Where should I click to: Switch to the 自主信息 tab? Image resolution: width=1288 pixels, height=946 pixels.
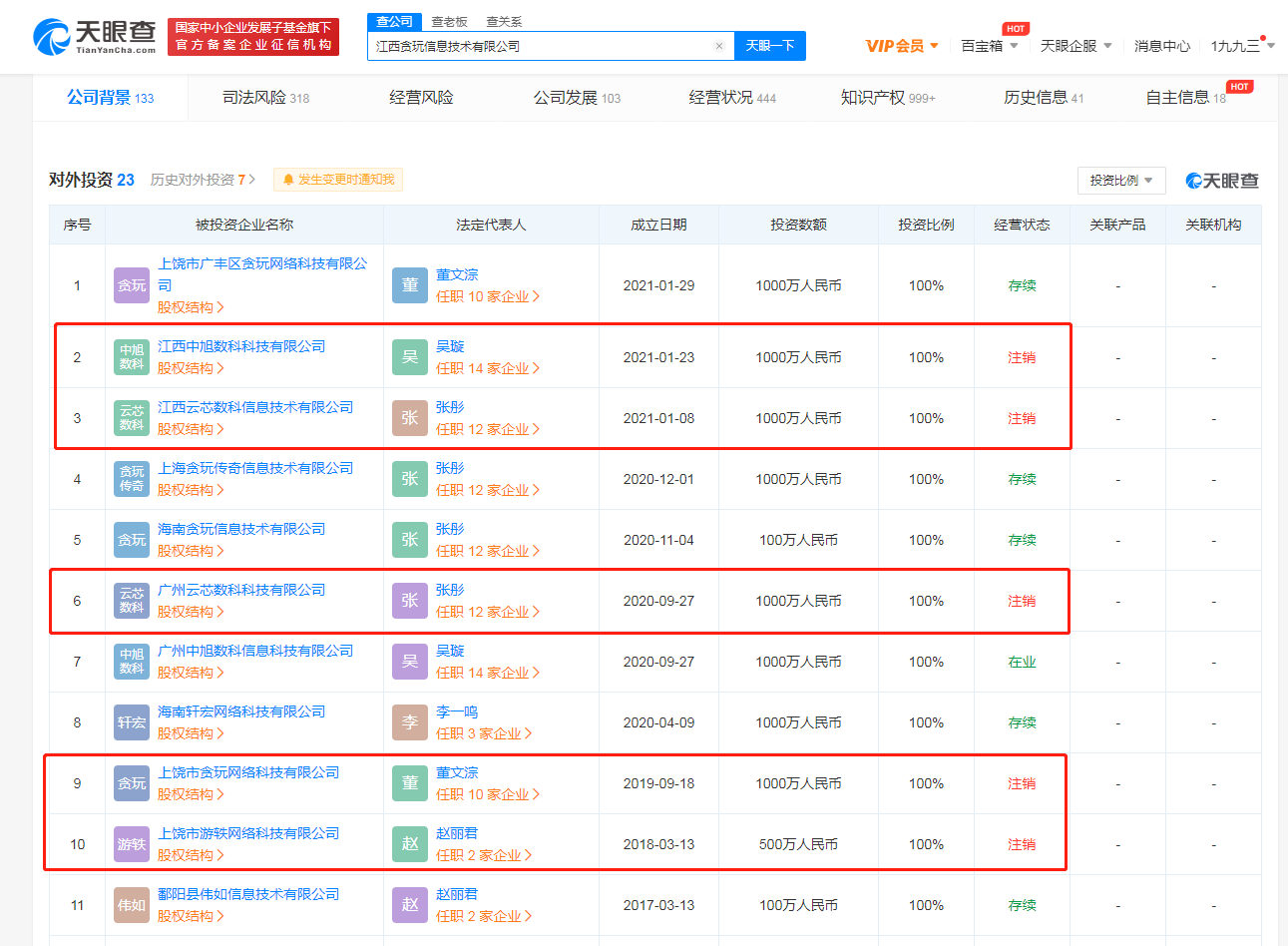1186,98
